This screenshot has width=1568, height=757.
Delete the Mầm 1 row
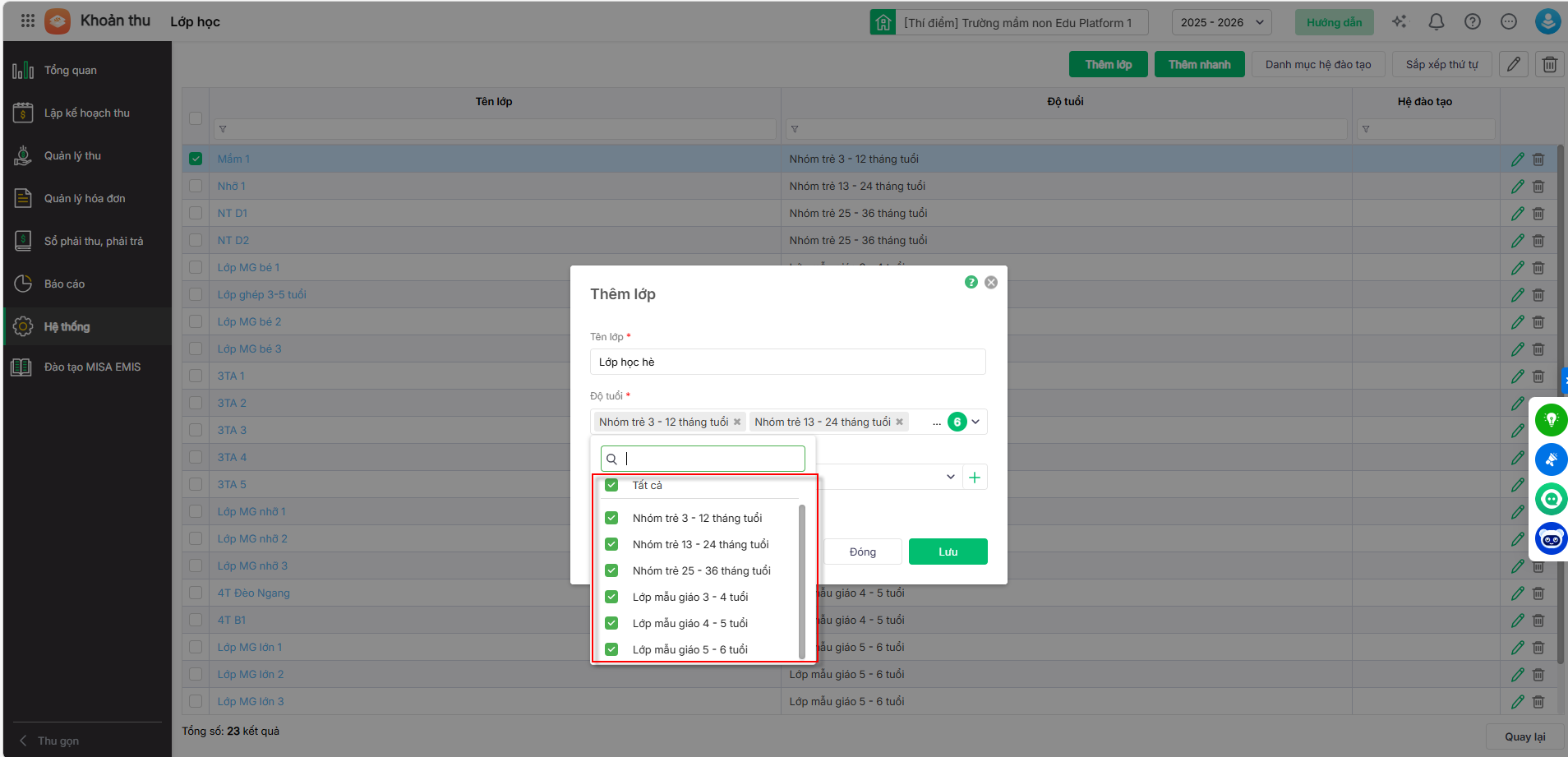click(x=1538, y=159)
